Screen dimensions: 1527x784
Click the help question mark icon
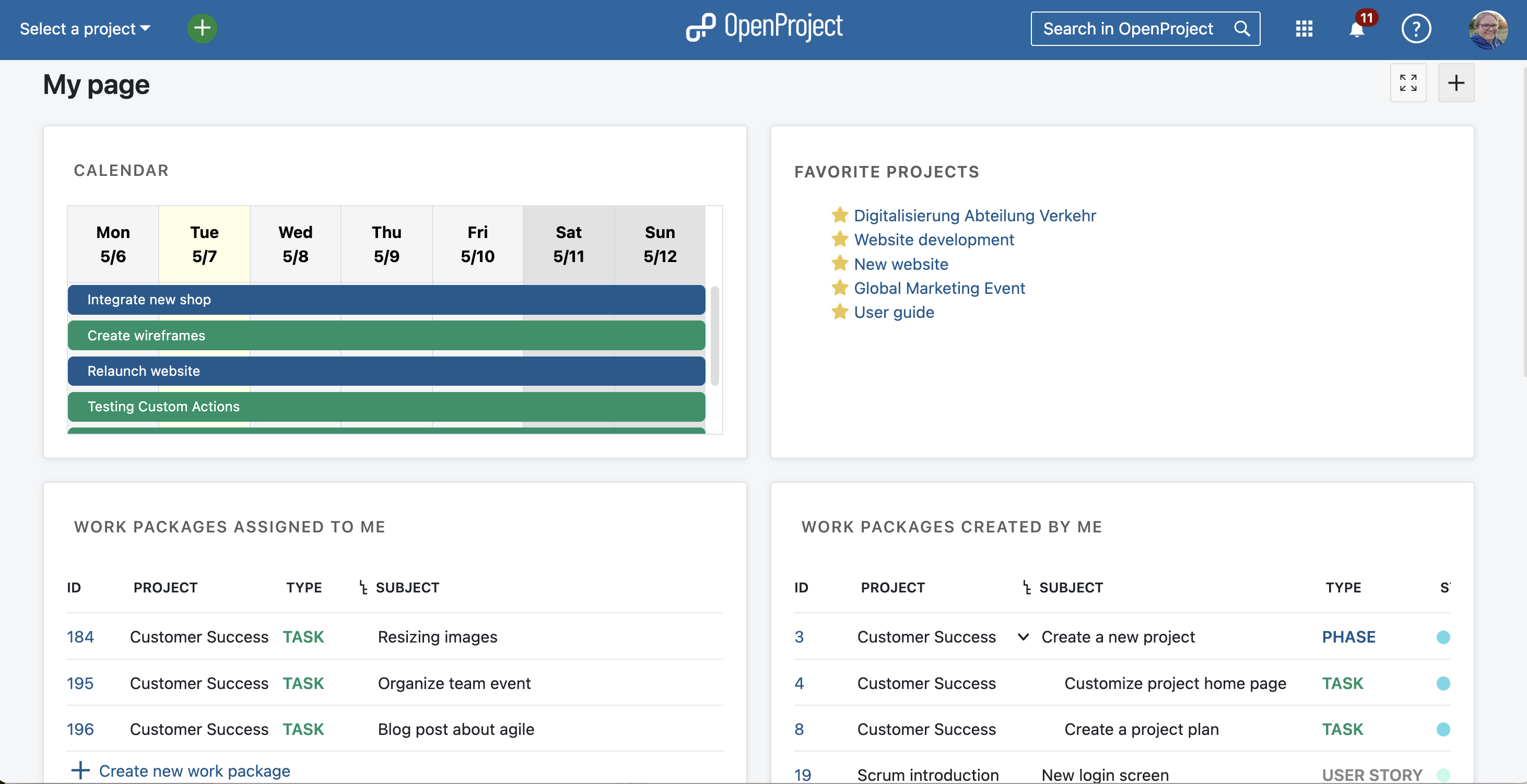coord(1416,28)
